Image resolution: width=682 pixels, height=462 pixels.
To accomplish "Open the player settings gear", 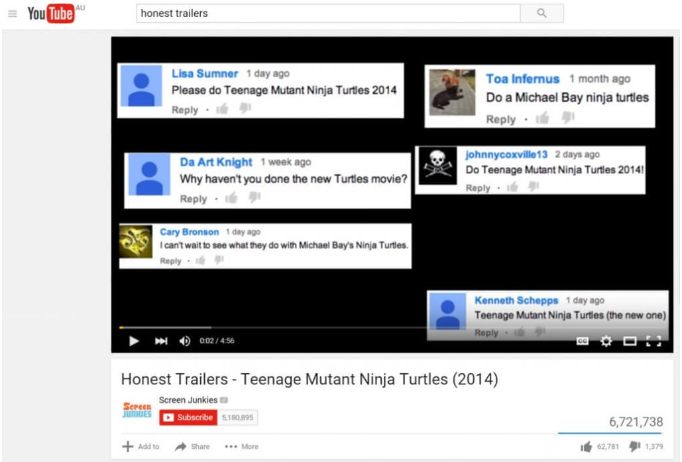I will click(606, 341).
